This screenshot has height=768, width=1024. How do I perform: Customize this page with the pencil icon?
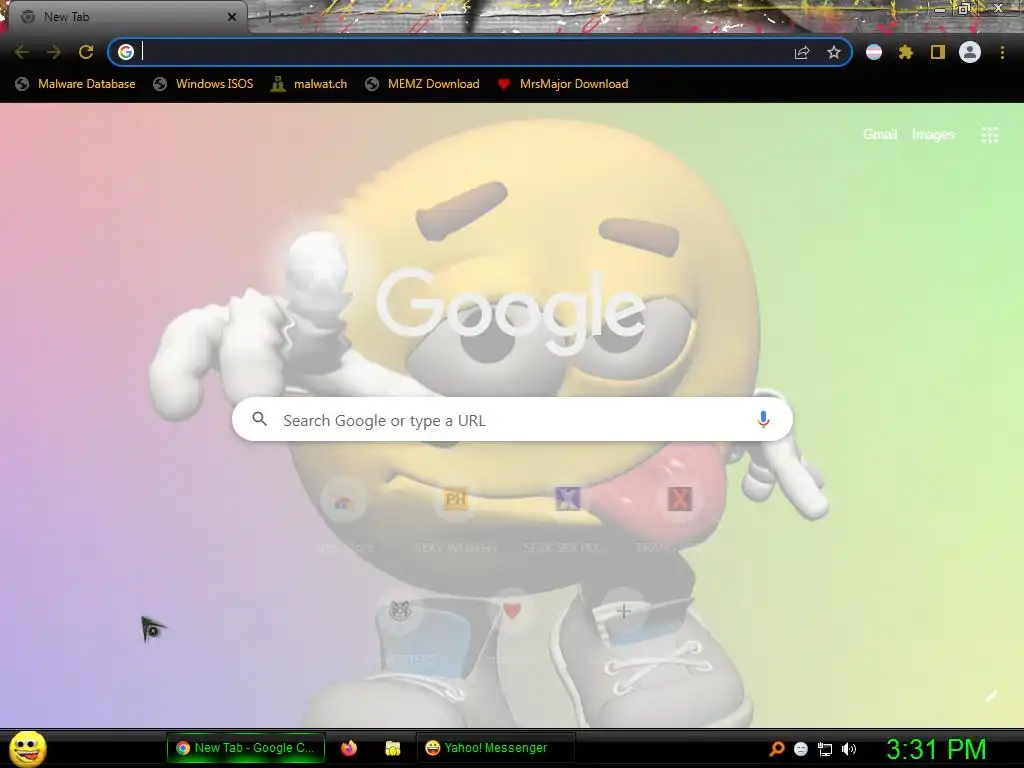tap(991, 696)
